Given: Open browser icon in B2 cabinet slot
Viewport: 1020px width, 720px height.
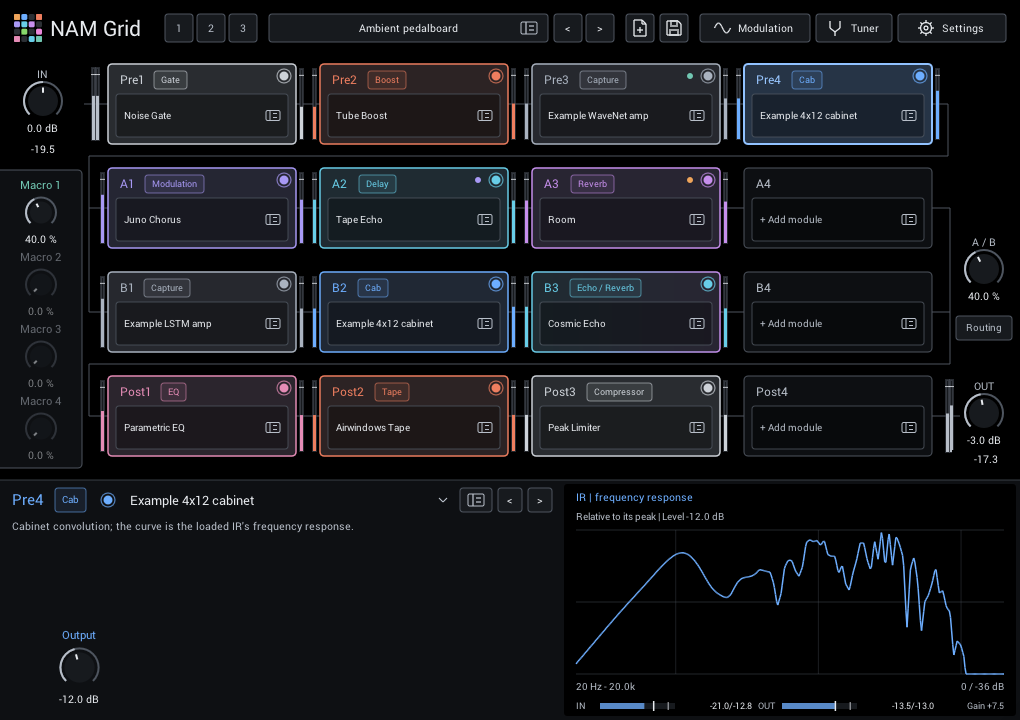Looking at the screenshot, I should pyautogui.click(x=485, y=324).
